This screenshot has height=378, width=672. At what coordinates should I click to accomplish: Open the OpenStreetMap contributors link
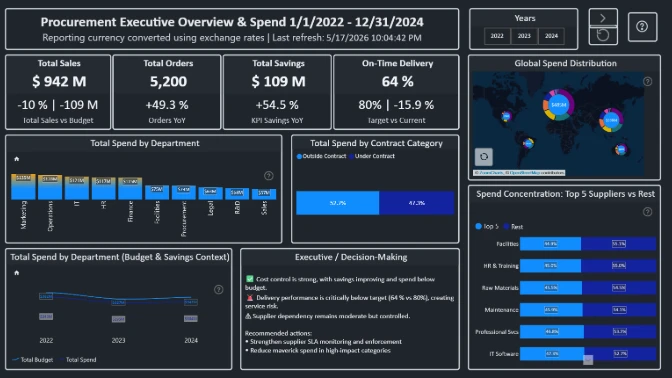click(x=525, y=173)
